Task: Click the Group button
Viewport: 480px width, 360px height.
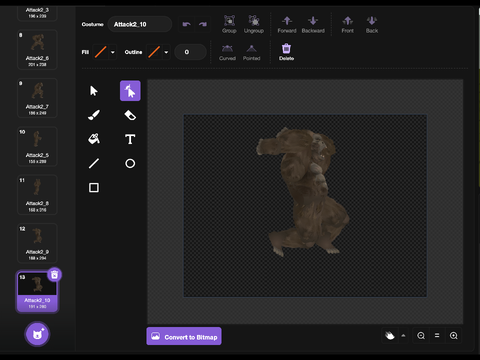Action: [x=229, y=24]
